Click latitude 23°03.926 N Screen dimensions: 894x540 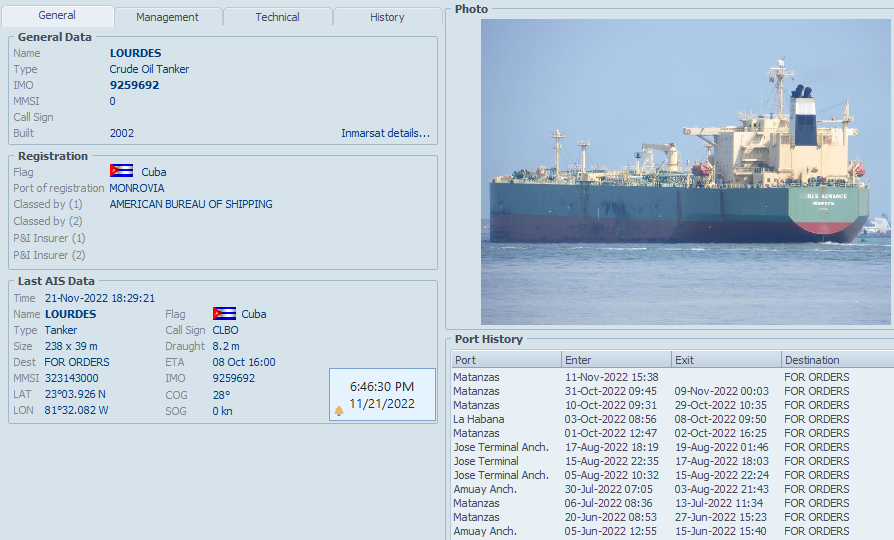pyautogui.click(x=75, y=394)
